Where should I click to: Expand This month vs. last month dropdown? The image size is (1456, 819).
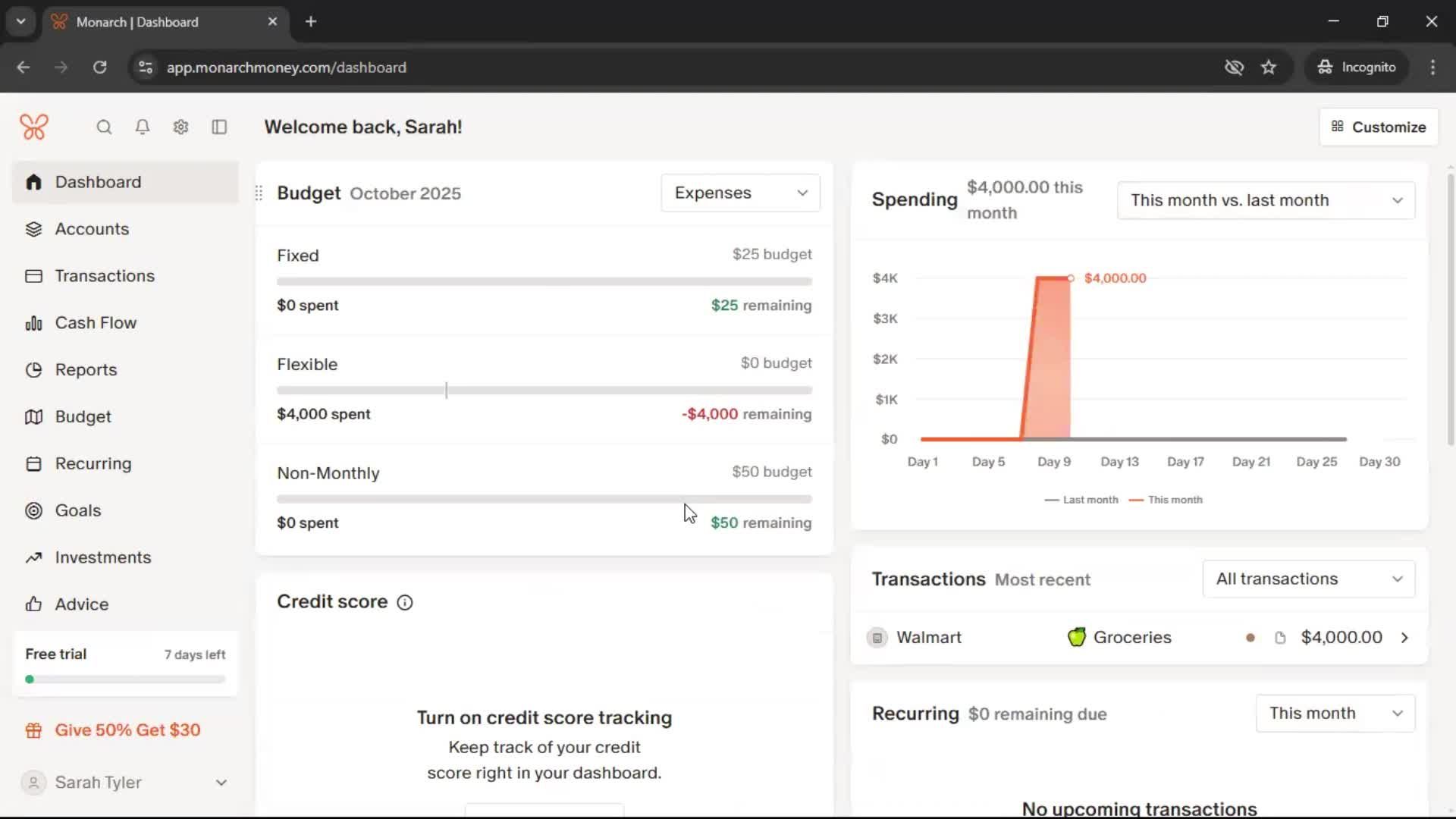click(x=1265, y=200)
